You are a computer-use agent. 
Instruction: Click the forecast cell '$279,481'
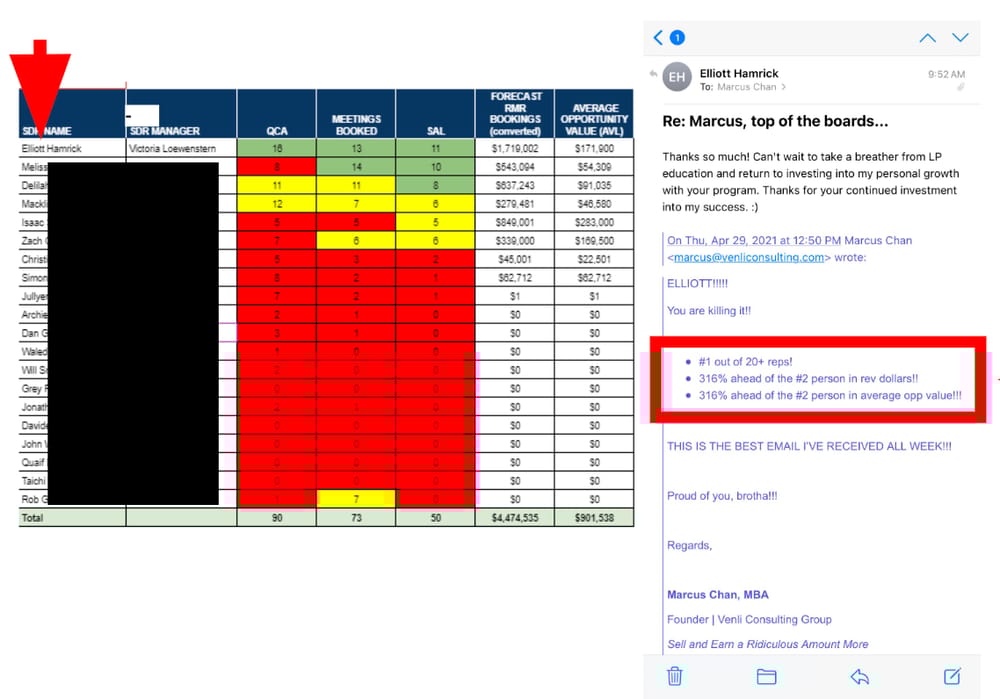pyautogui.click(x=515, y=203)
